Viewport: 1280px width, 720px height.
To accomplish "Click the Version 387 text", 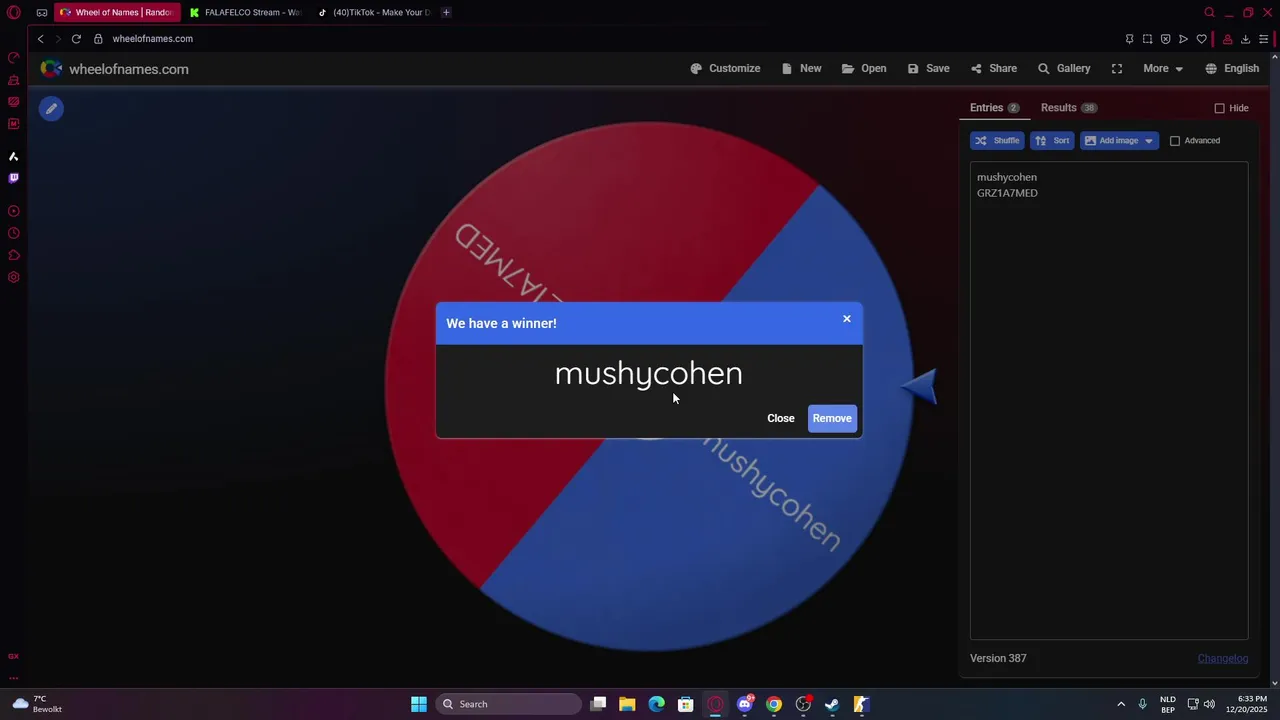I will point(998,659).
